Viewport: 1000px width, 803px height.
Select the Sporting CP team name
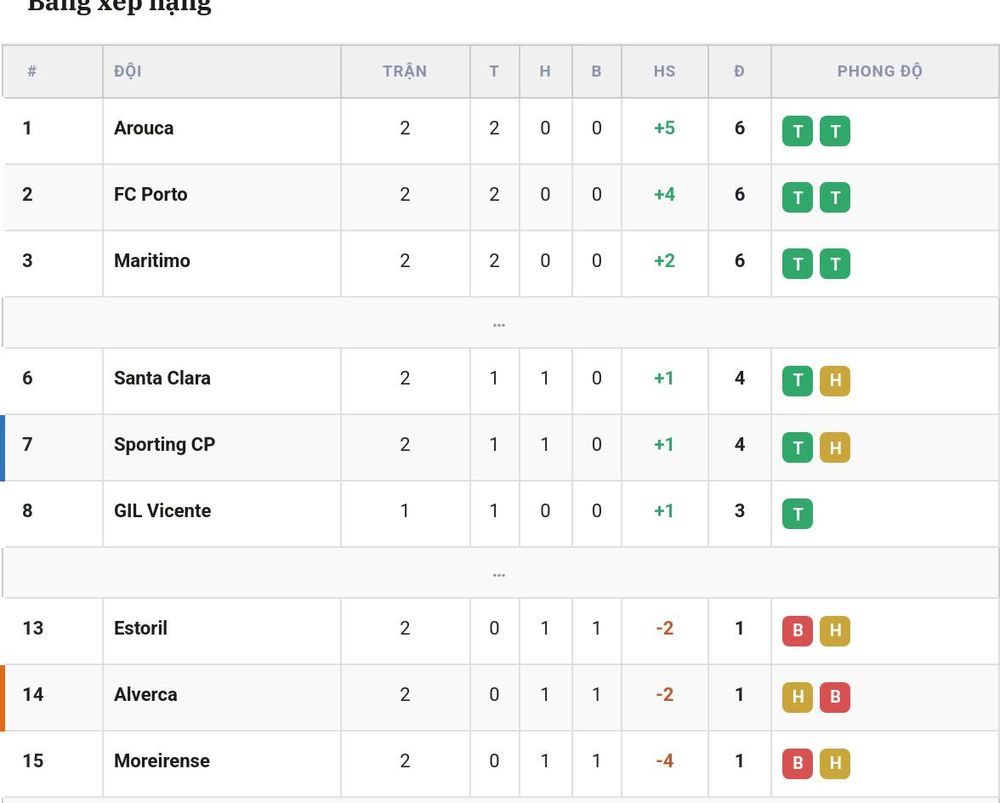(x=165, y=445)
